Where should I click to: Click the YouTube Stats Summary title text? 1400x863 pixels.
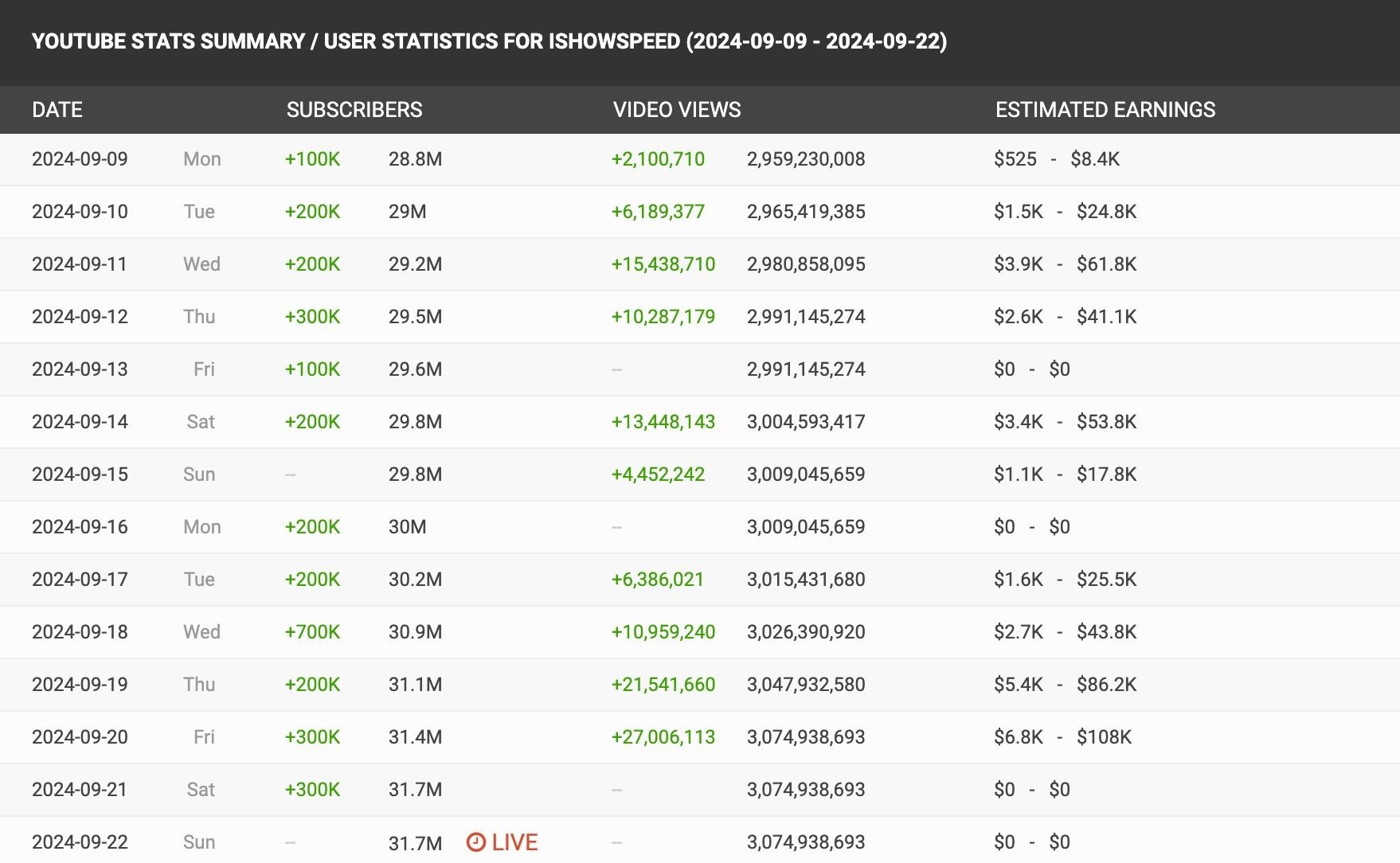click(489, 41)
